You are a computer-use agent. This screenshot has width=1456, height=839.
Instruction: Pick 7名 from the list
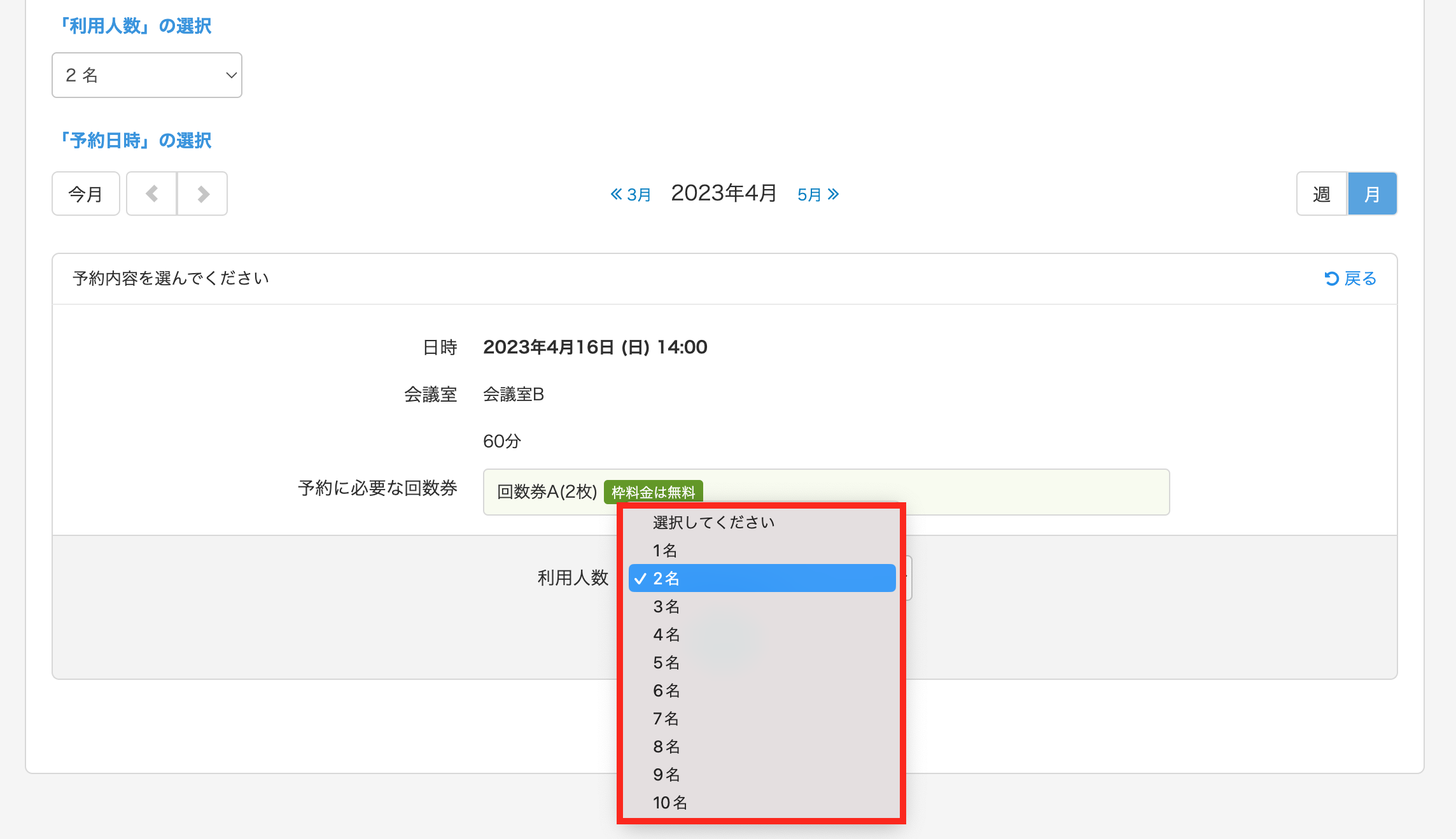pos(666,718)
